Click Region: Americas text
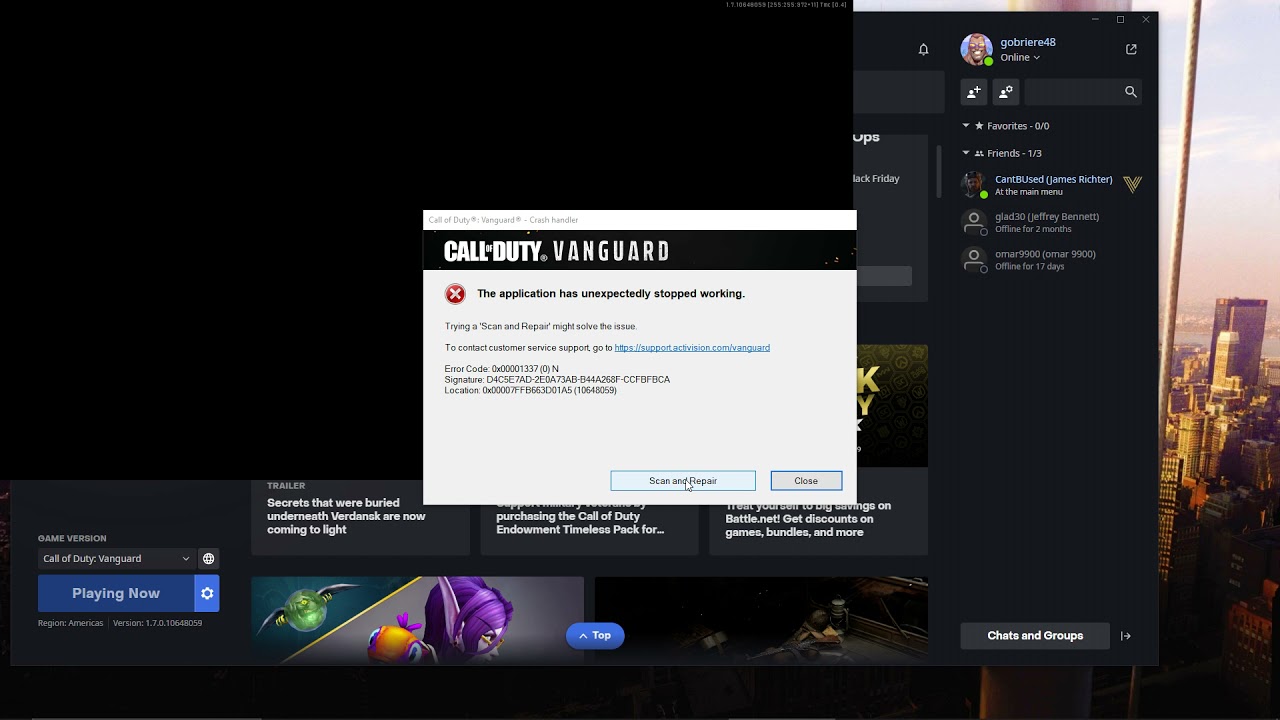The image size is (1280, 720). coord(70,623)
